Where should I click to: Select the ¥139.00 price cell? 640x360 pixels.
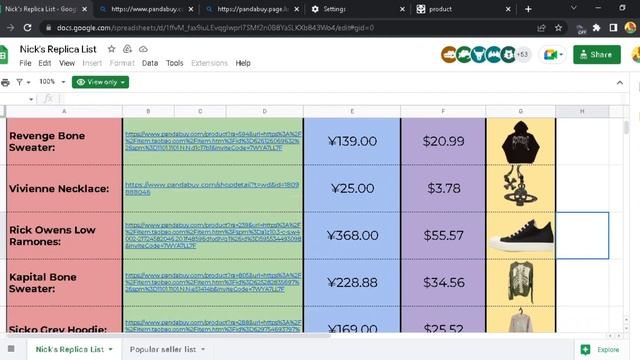(x=352, y=141)
